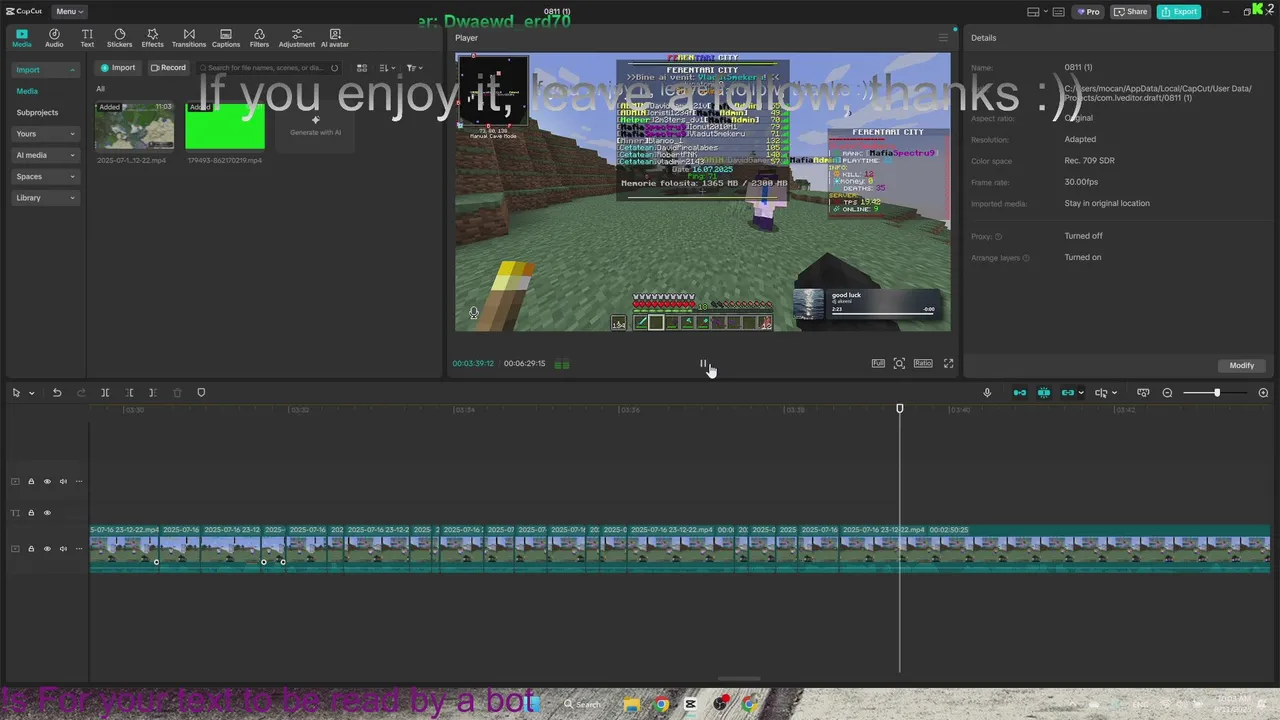Delete right of playhead

152,393
